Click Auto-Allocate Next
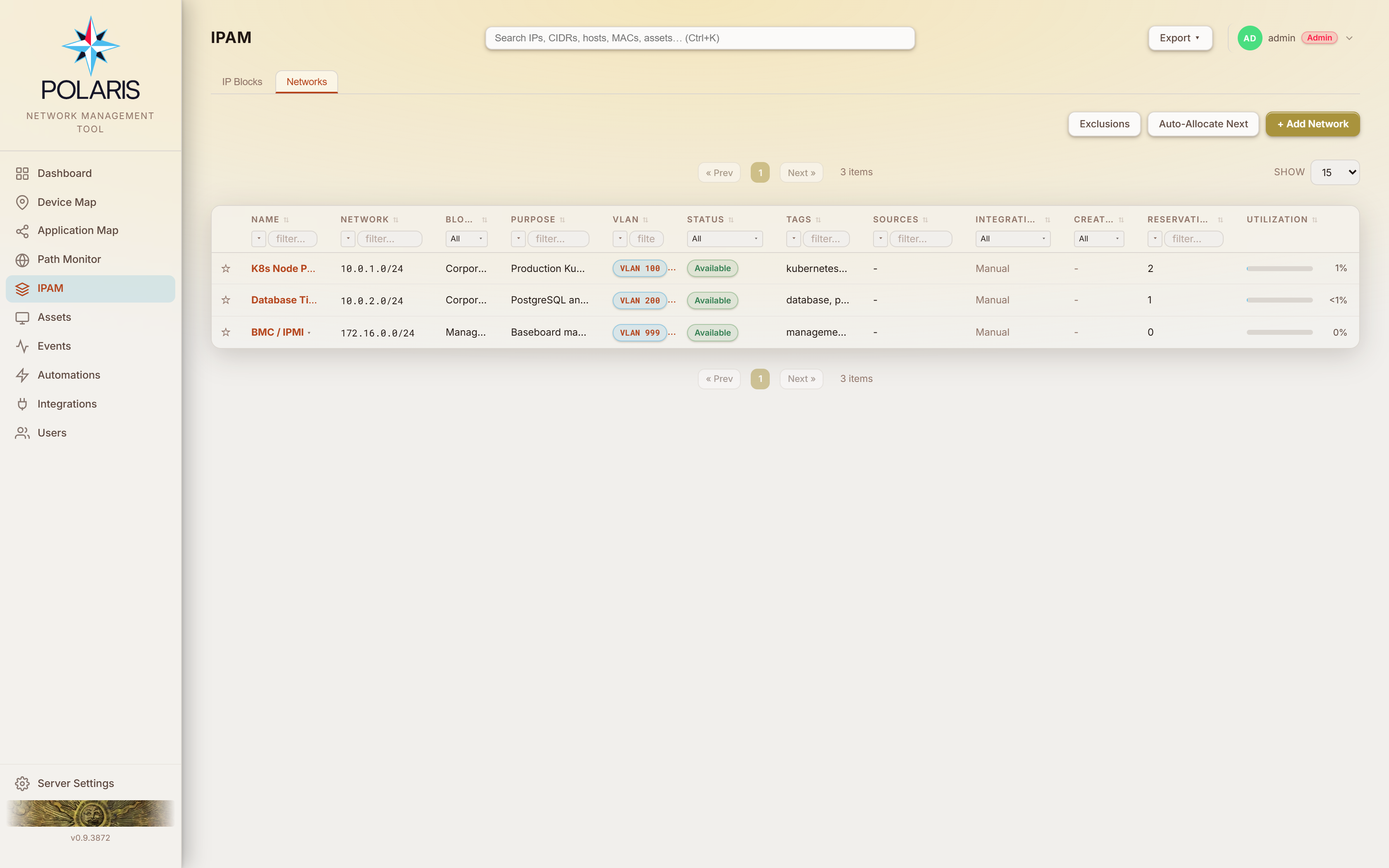1389x868 pixels. 1203,124
